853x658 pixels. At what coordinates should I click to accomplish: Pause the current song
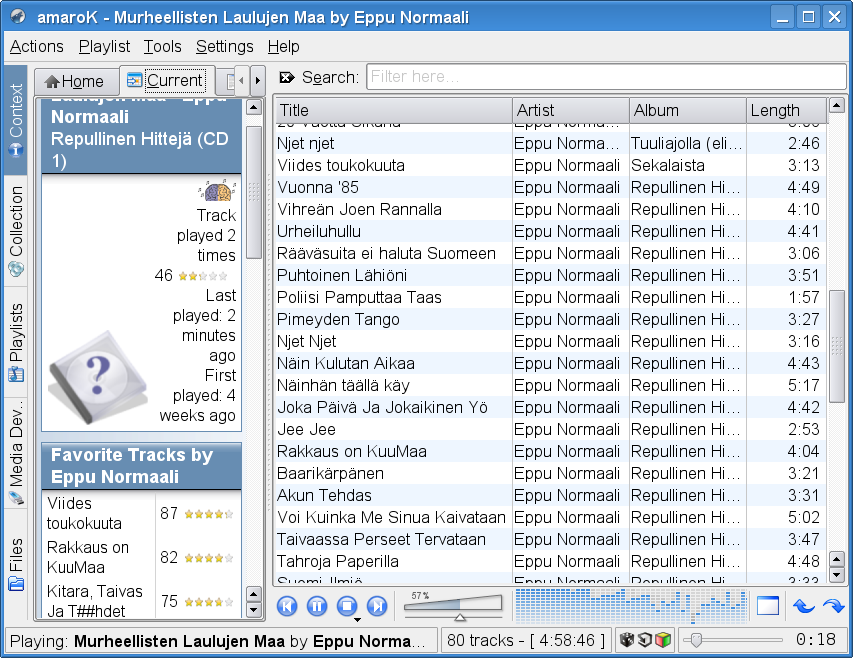tap(317, 606)
